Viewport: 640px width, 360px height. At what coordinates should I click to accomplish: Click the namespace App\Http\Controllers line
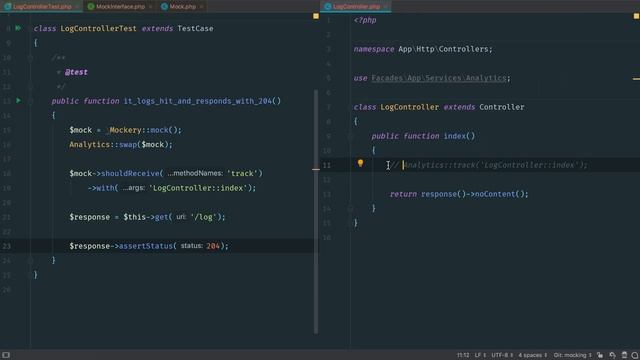pyautogui.click(x=423, y=49)
